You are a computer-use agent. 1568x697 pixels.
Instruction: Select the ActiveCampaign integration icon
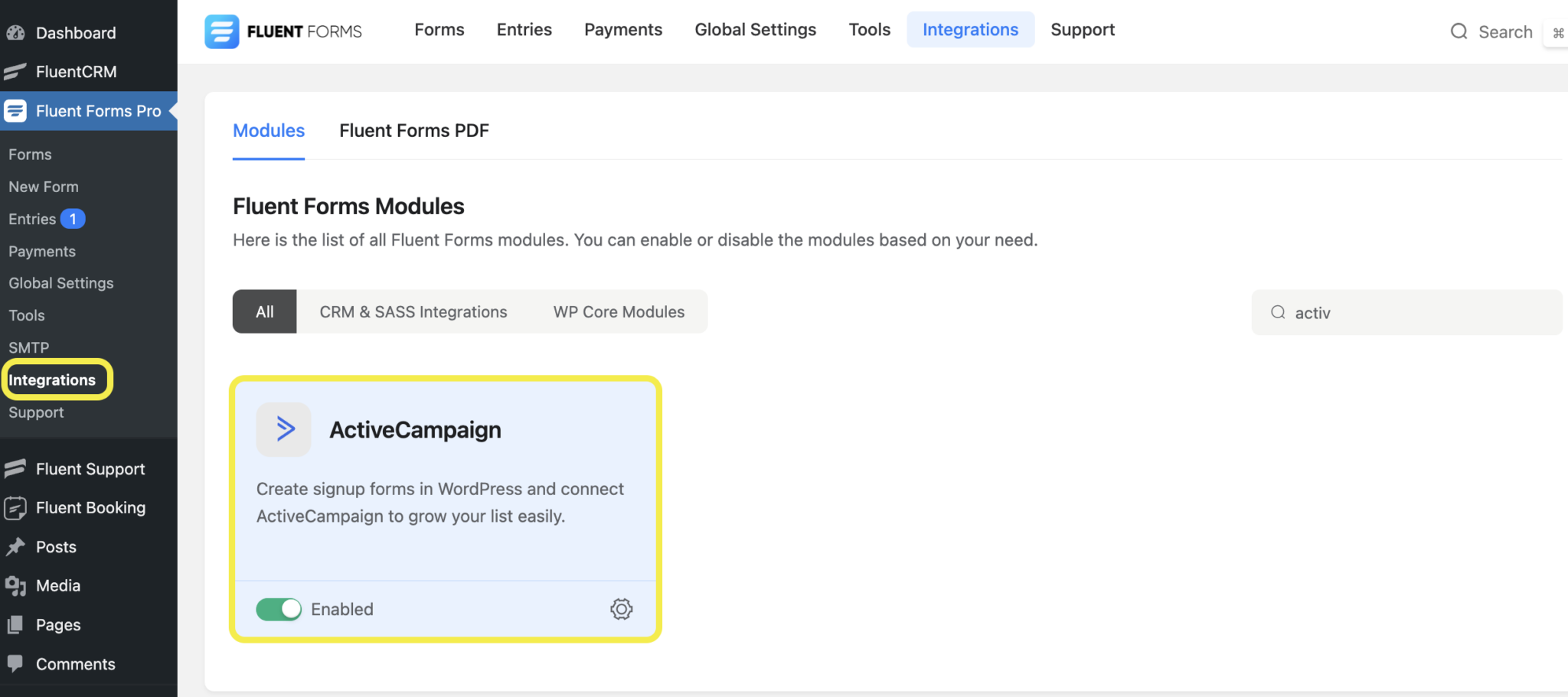click(283, 429)
